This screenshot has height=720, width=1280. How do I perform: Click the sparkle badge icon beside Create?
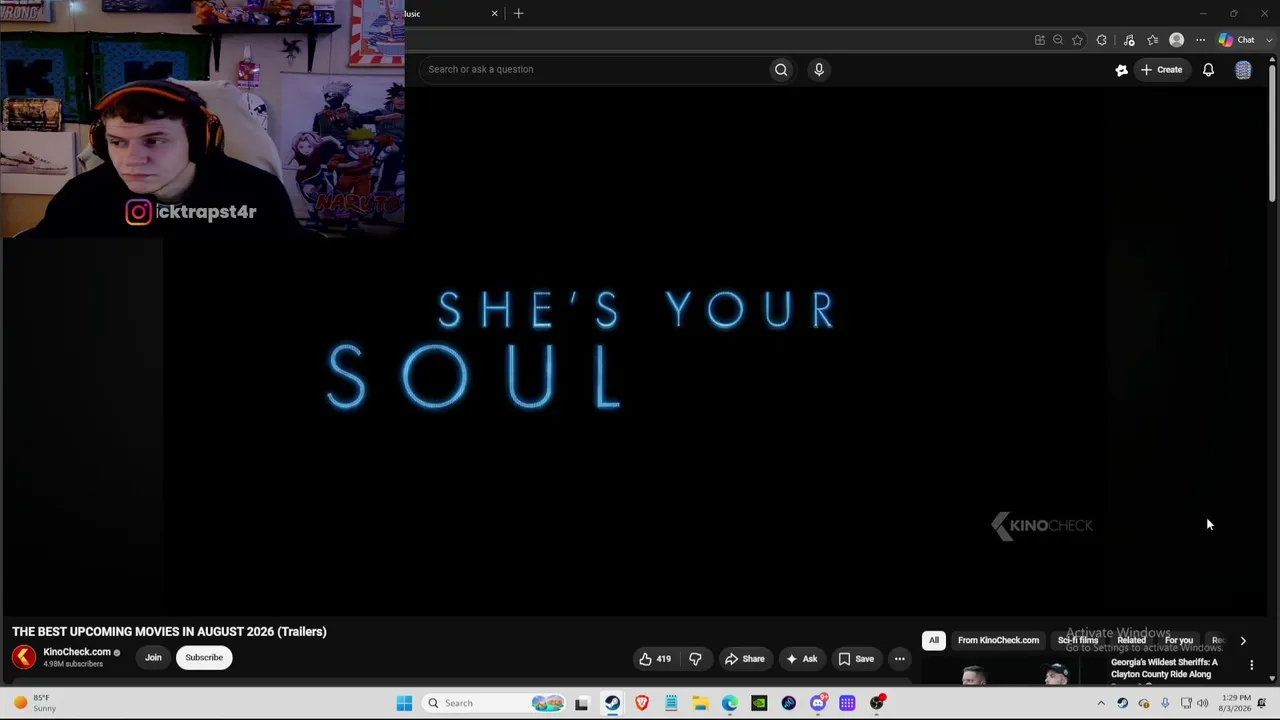click(x=1122, y=70)
